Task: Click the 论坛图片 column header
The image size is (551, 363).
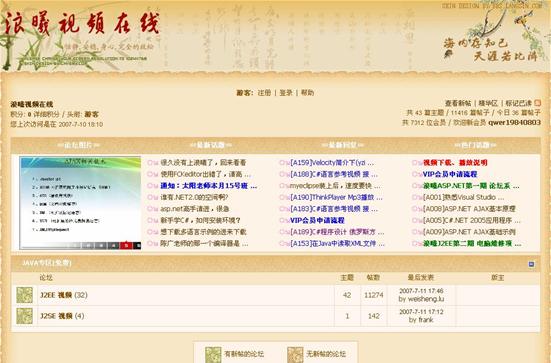Action: click(78, 145)
